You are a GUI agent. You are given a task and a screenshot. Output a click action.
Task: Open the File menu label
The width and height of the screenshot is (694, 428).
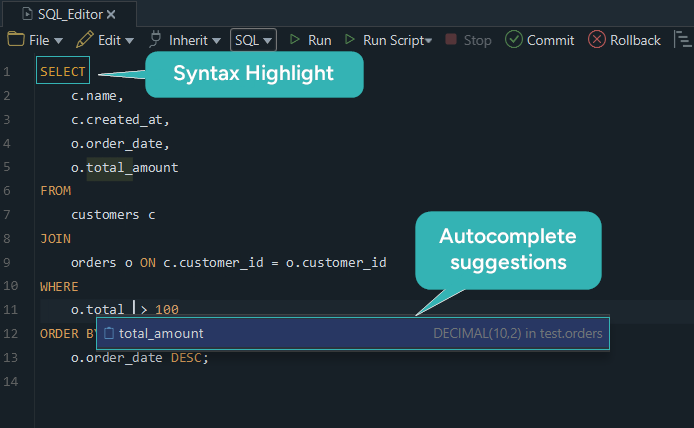[39, 40]
